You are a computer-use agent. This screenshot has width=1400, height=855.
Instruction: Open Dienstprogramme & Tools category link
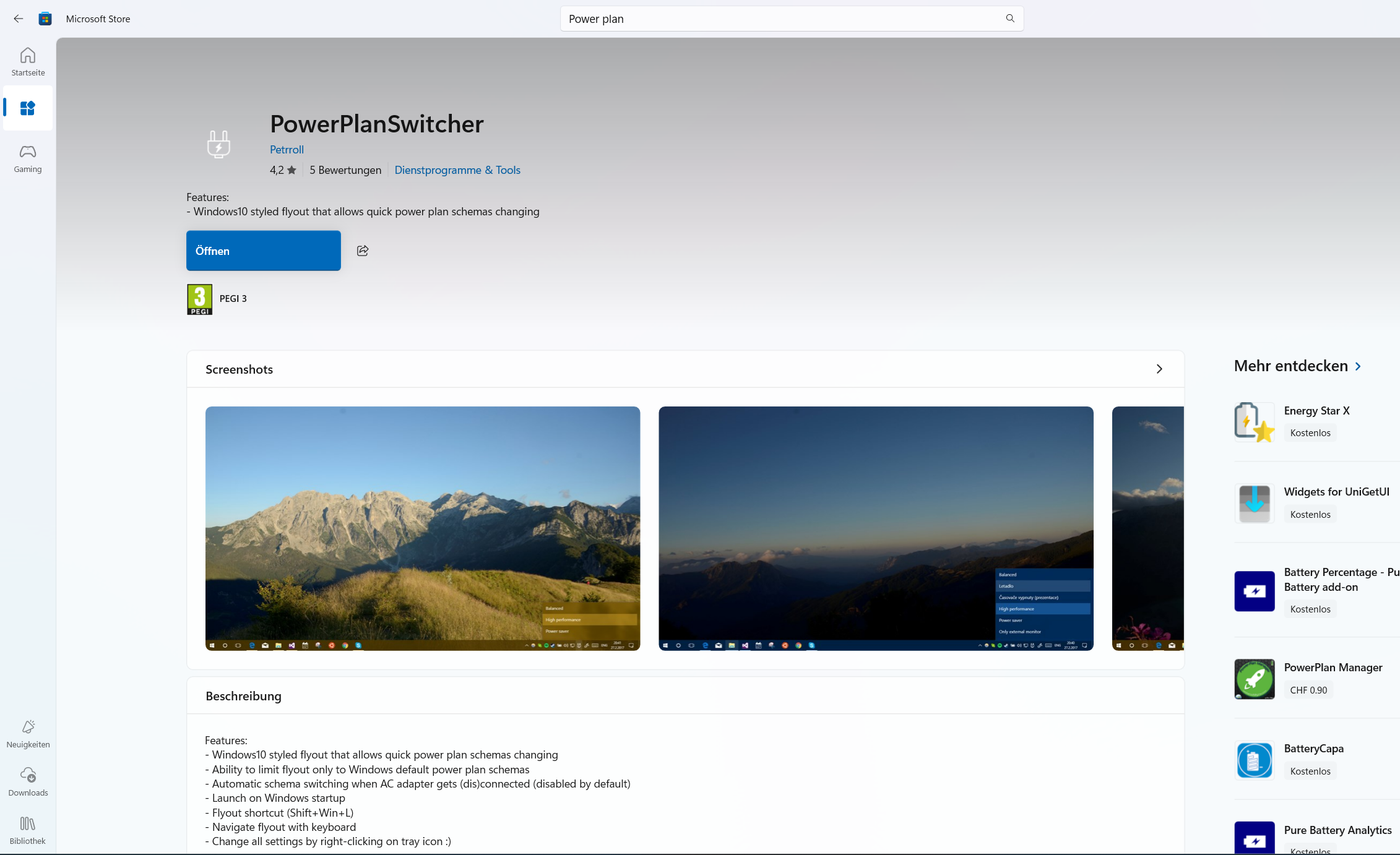coord(457,170)
